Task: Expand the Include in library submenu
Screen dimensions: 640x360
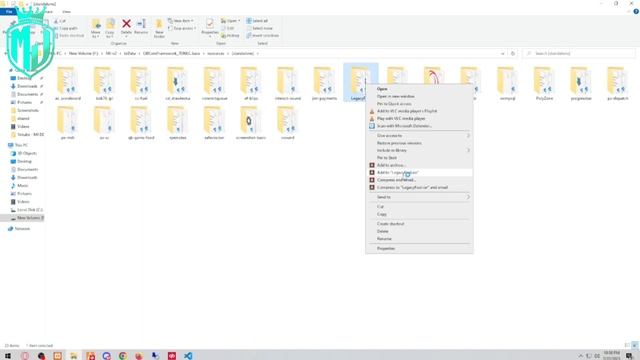Action: point(420,150)
